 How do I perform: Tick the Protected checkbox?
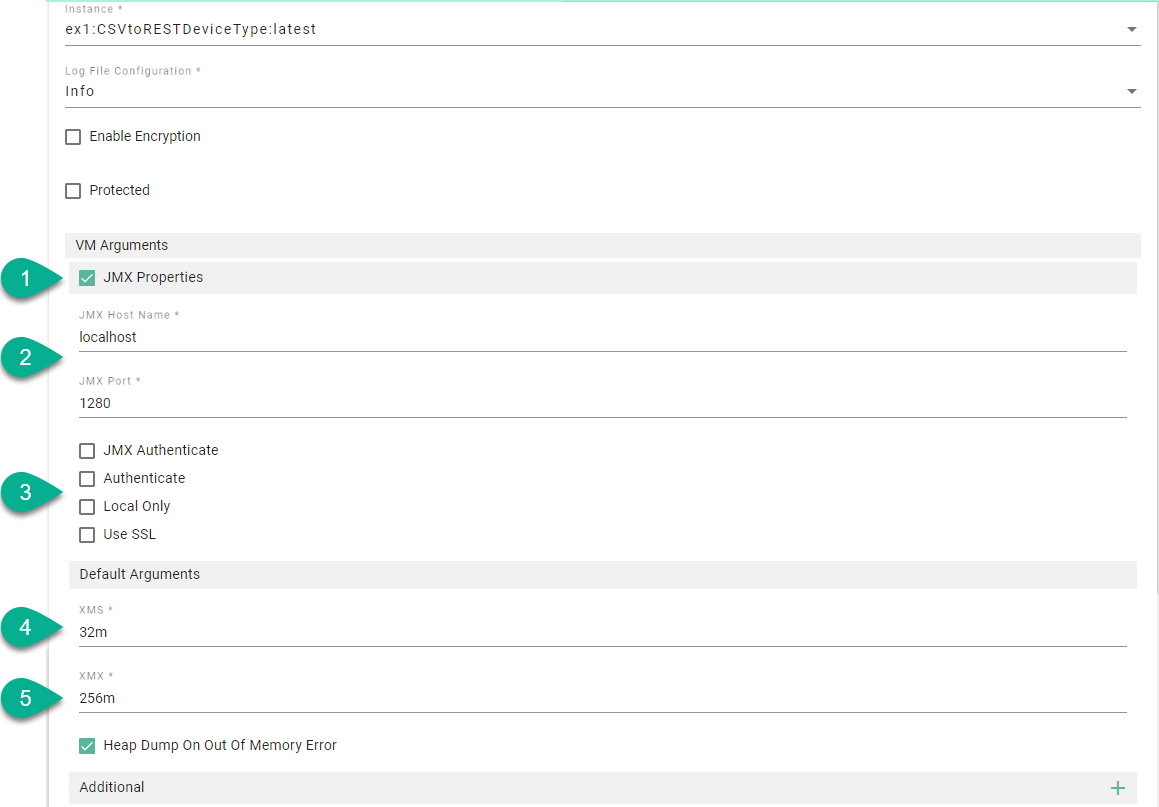(x=73, y=191)
